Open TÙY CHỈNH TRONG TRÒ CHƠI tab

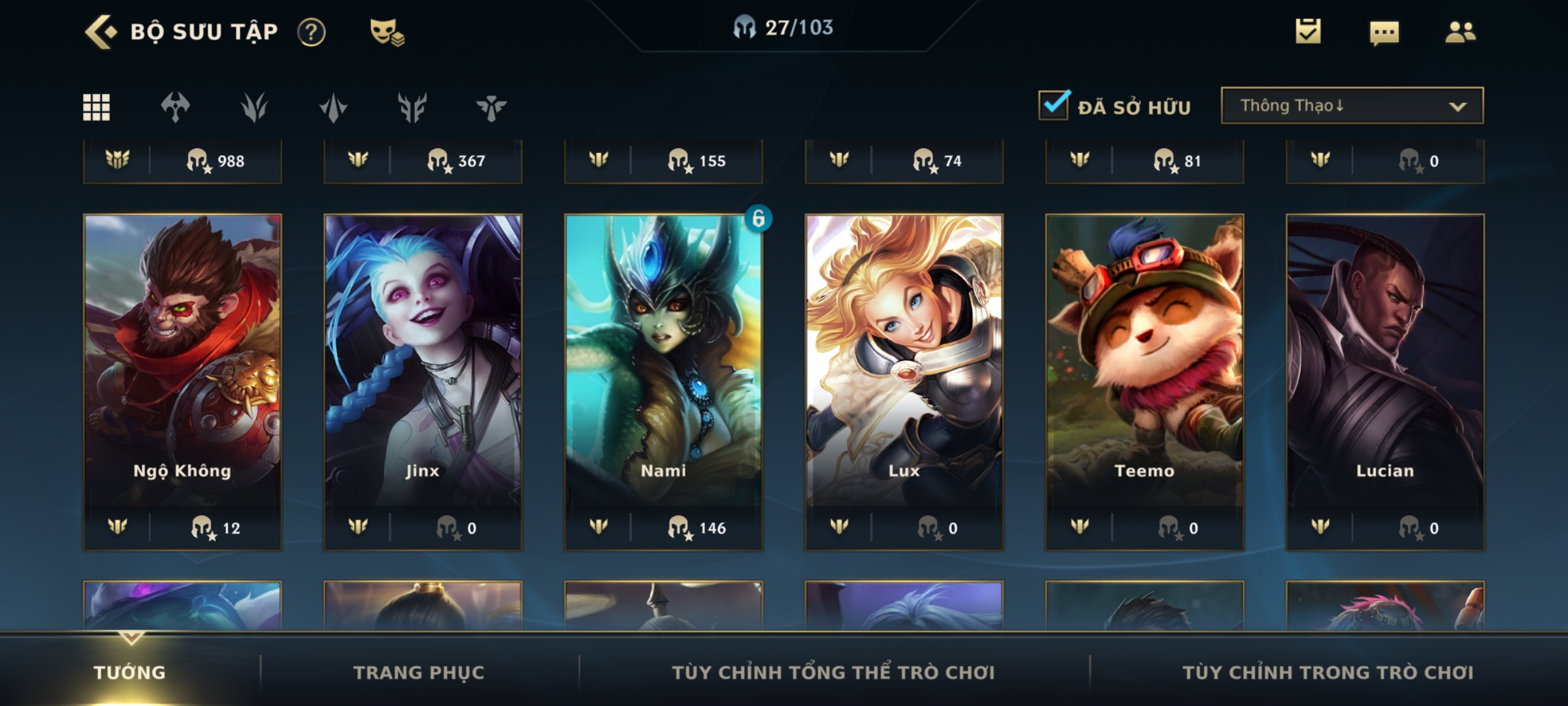coord(1328,673)
